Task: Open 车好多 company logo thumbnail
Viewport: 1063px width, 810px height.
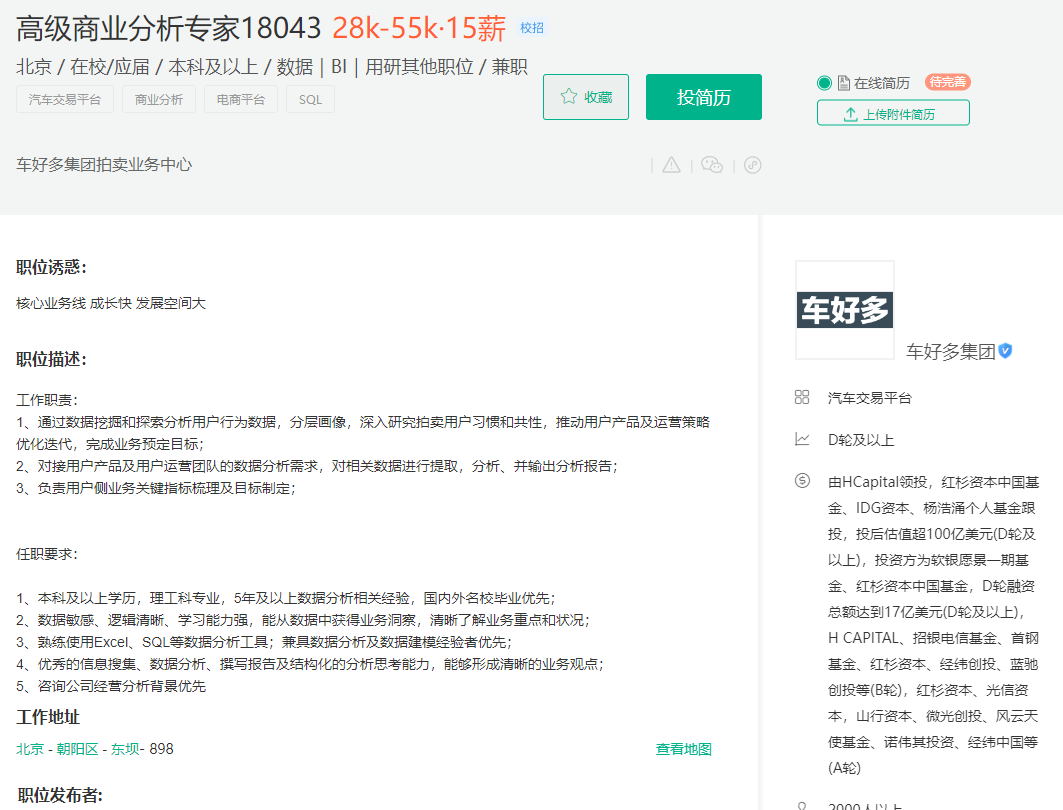Action: point(845,310)
